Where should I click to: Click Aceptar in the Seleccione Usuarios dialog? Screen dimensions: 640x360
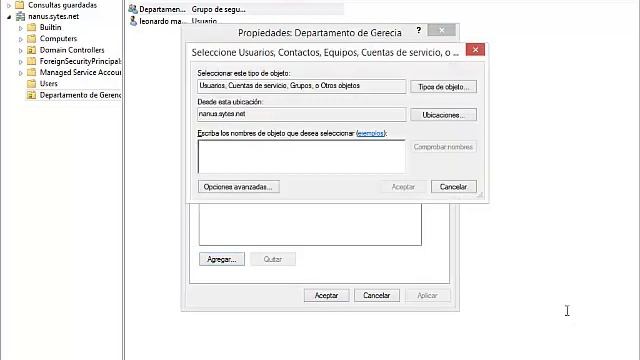click(403, 187)
